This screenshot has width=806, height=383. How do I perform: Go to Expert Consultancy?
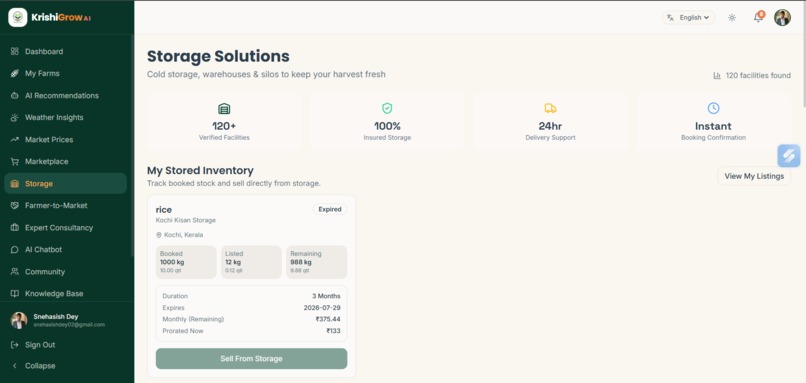pyautogui.click(x=65, y=228)
